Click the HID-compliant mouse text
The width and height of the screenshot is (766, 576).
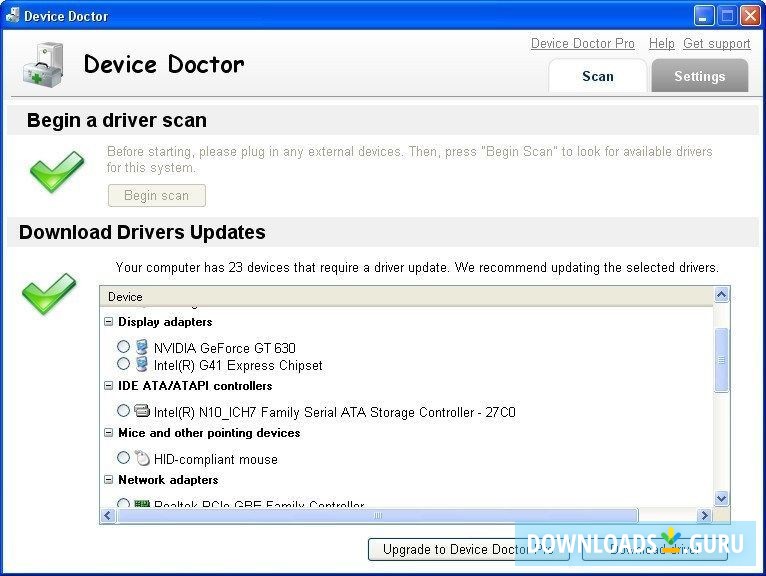point(215,459)
